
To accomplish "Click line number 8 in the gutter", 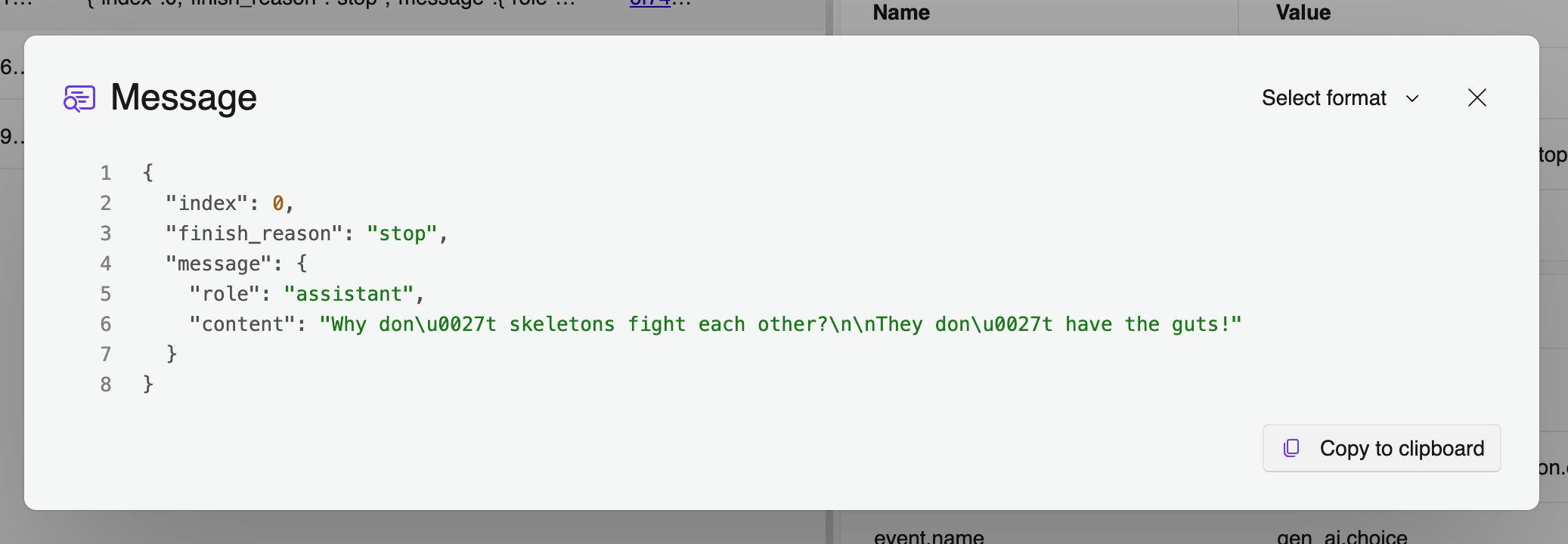I will tap(106, 385).
